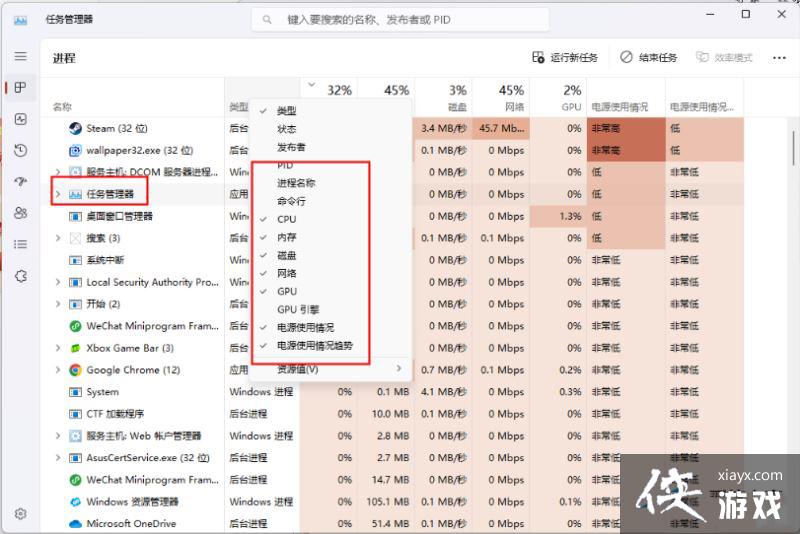Click the CTF 加载程序 process icon

coord(75,414)
